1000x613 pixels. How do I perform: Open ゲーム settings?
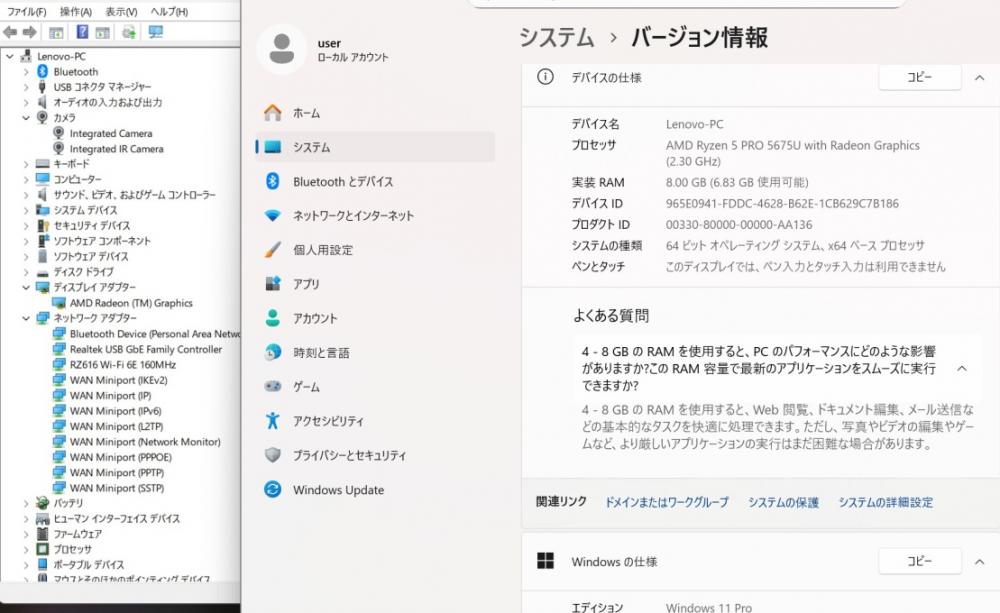[375, 387]
